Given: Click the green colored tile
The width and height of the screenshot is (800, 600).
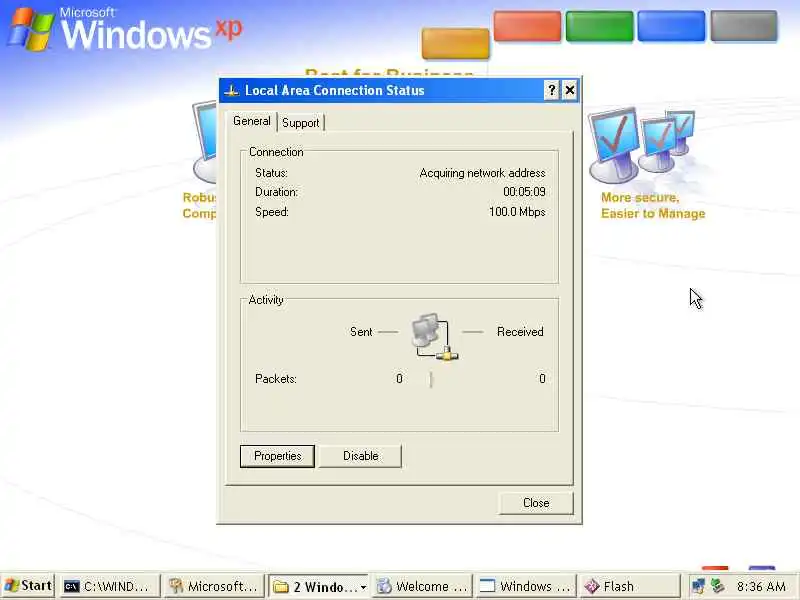Looking at the screenshot, I should 599,26.
